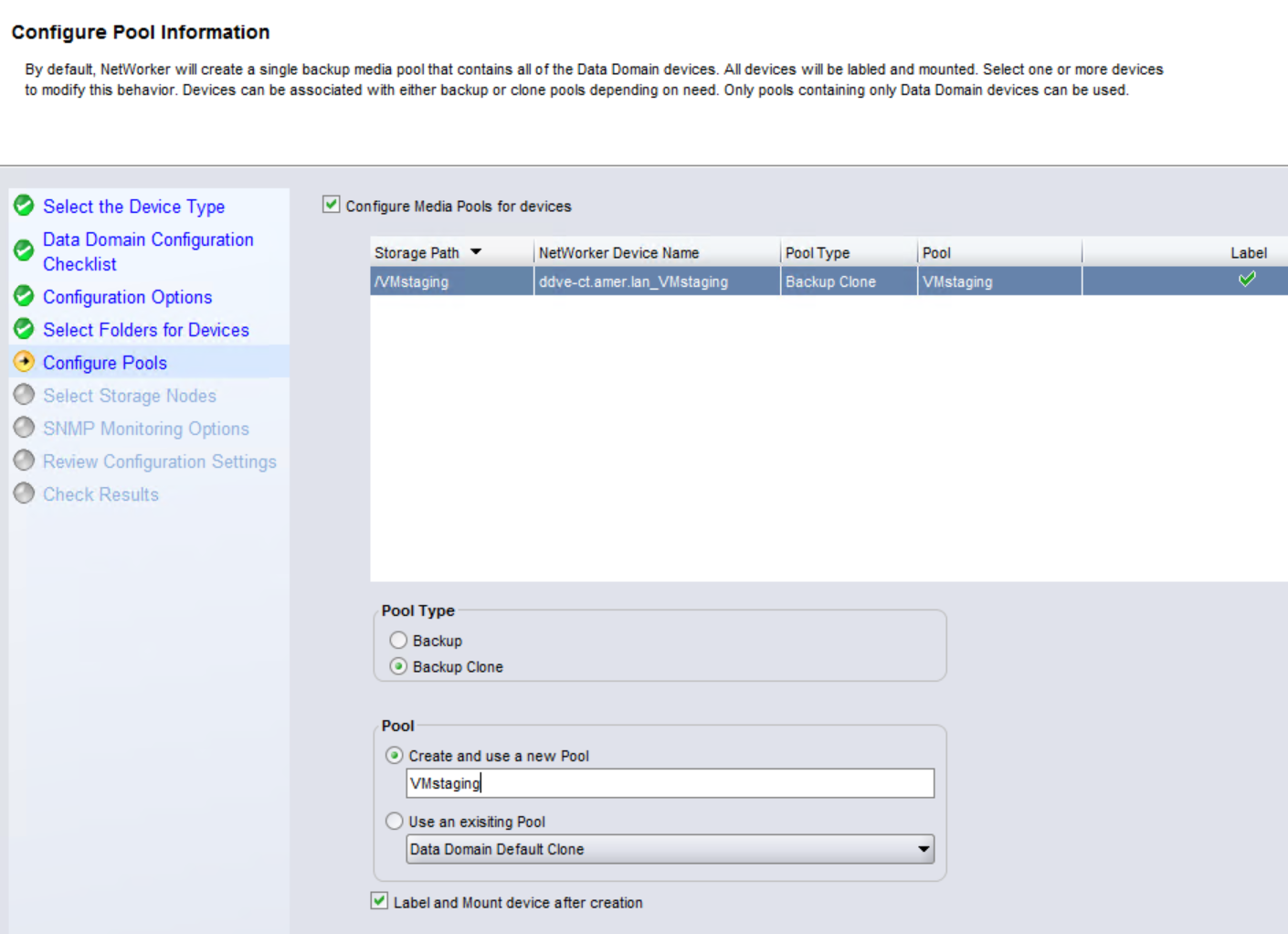Click the NetWorker Device Name column header
The width and height of the screenshot is (1288, 934).
pyautogui.click(x=618, y=253)
